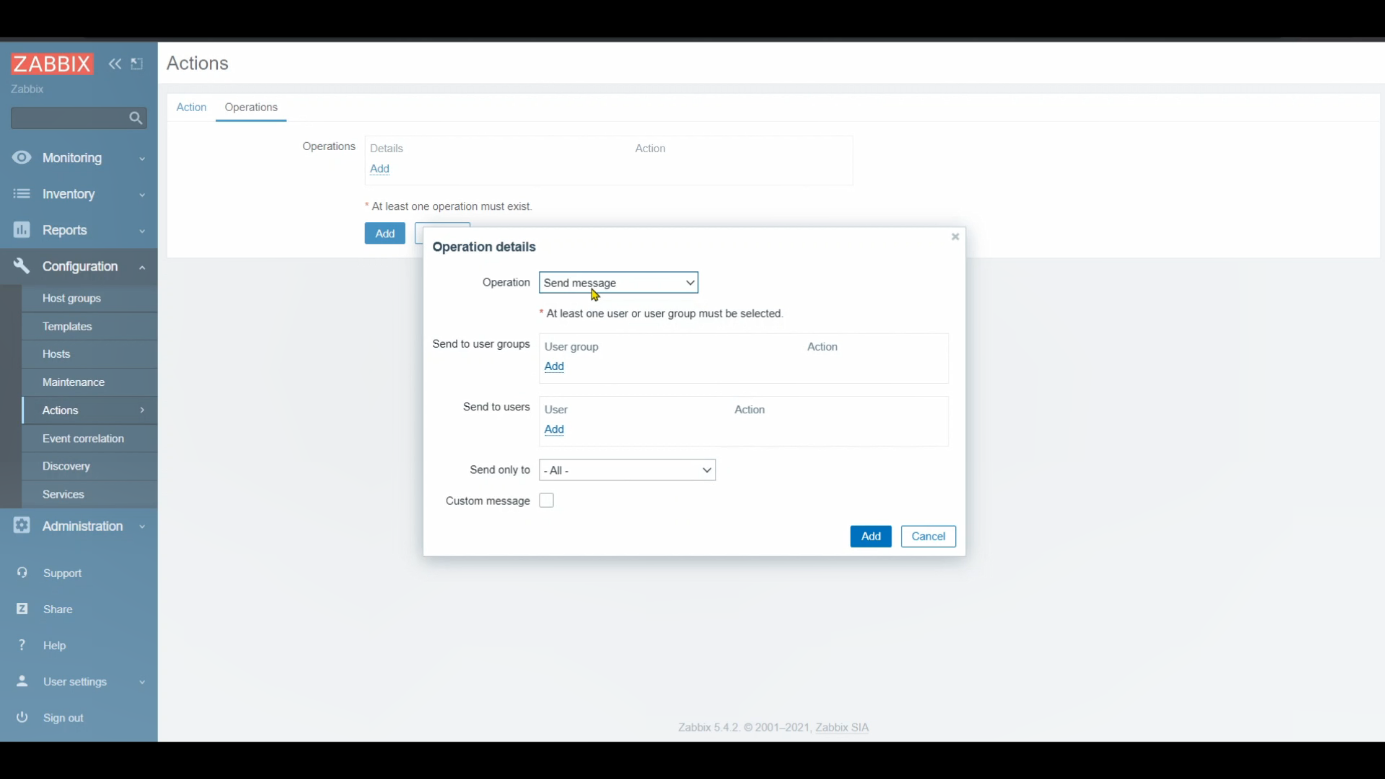Image resolution: width=1385 pixels, height=779 pixels.
Task: Click the Support headset icon
Action: pos(22,573)
